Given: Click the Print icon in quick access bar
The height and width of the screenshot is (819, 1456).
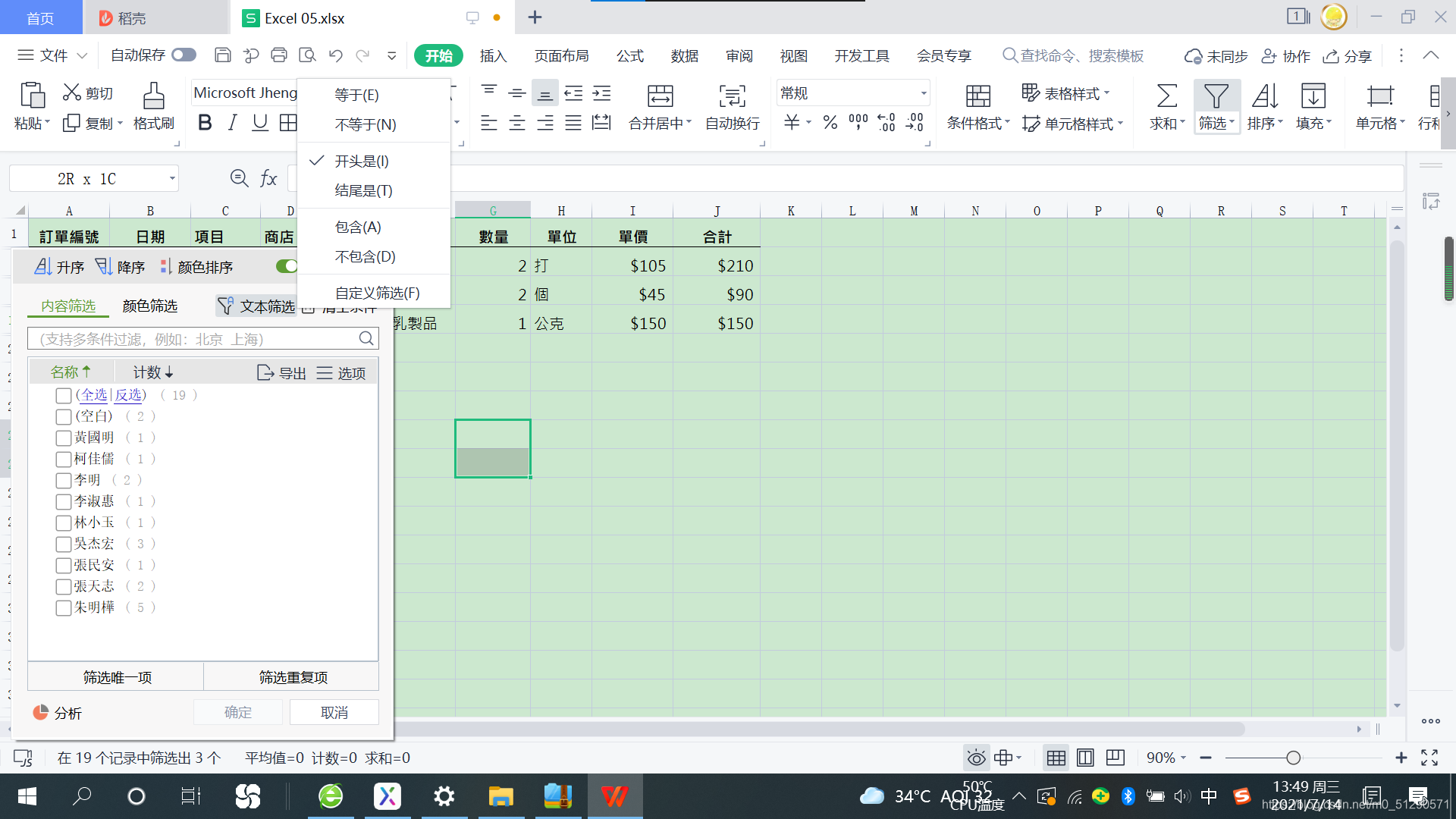Looking at the screenshot, I should pos(279,55).
